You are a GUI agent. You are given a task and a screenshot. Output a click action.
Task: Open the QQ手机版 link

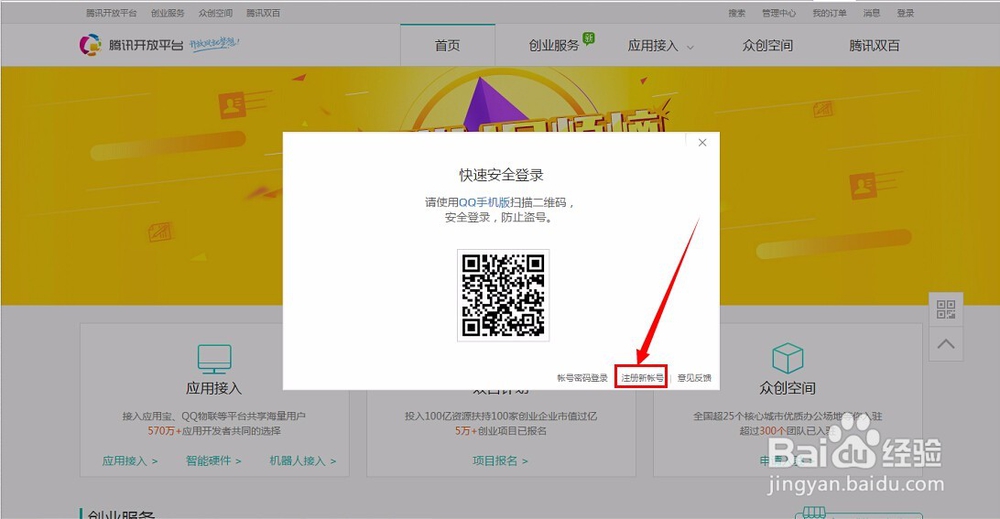(484, 202)
